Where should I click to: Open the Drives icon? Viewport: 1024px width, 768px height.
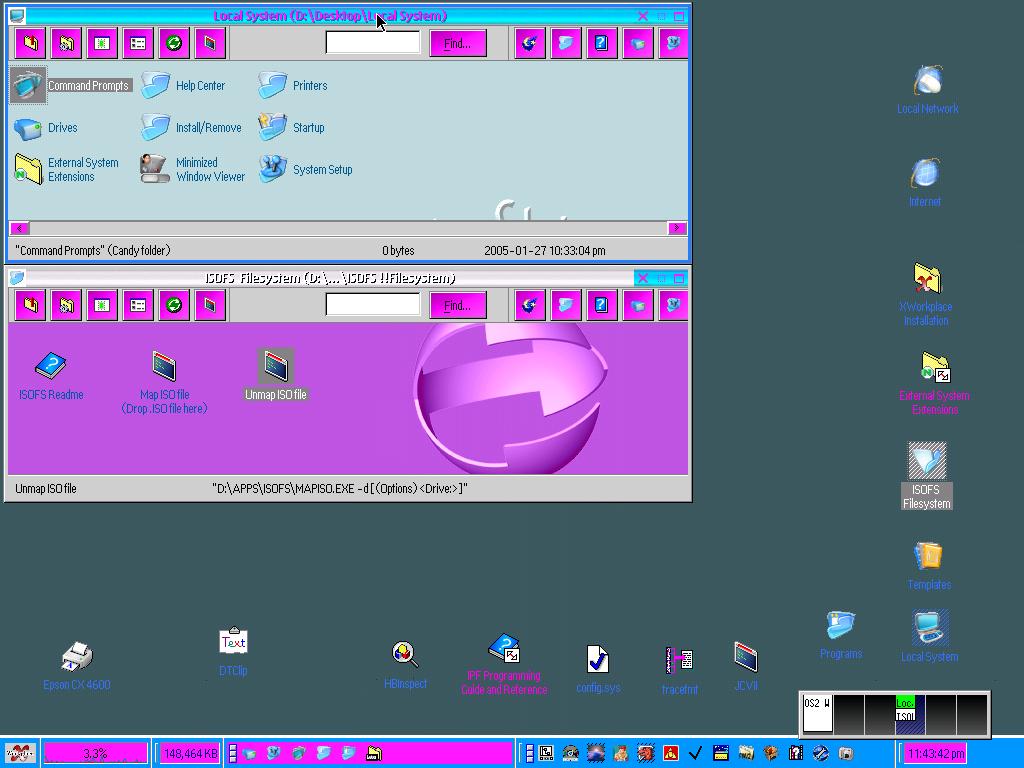[28, 128]
